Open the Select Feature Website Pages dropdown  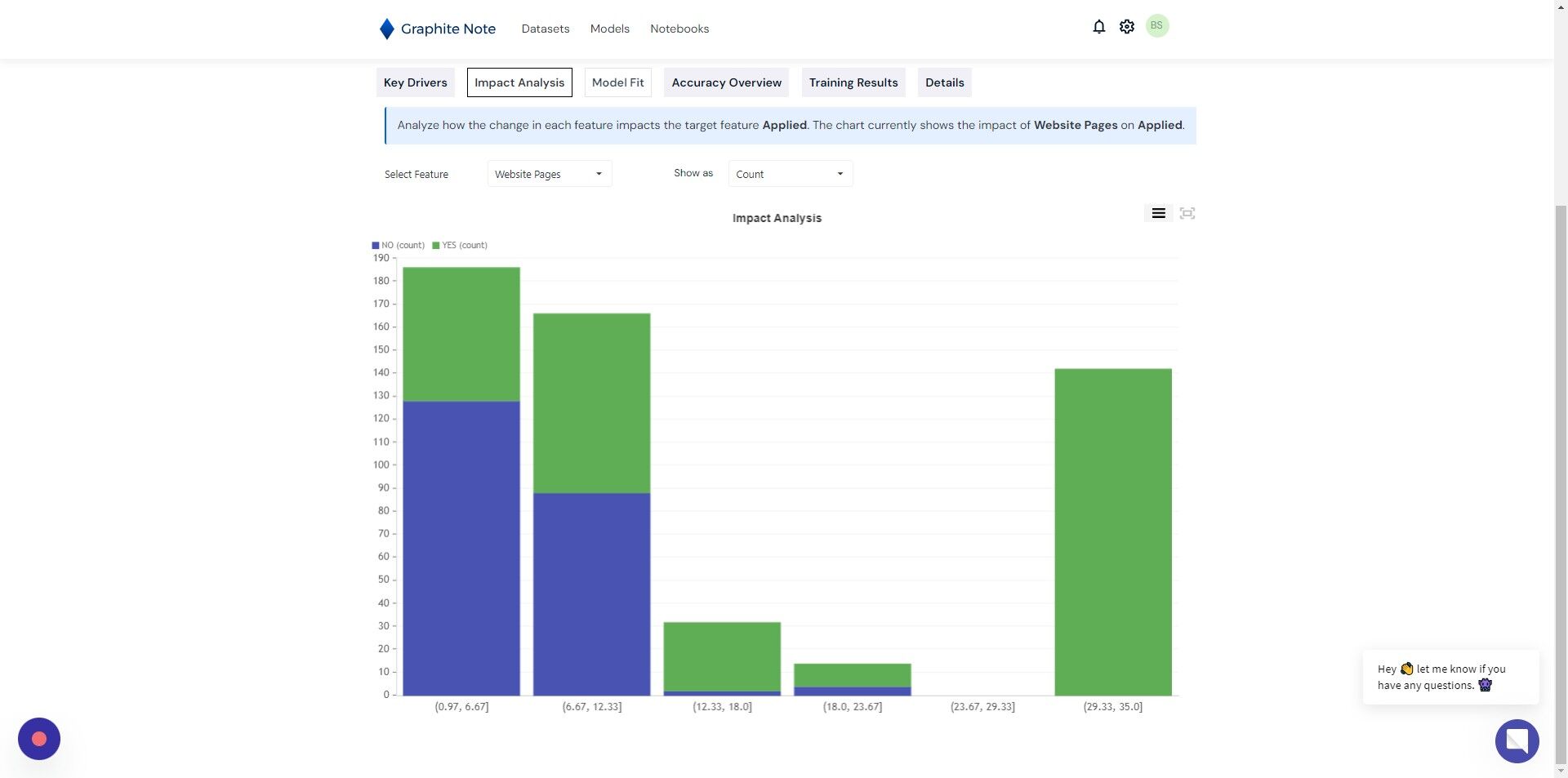pyautogui.click(x=550, y=174)
